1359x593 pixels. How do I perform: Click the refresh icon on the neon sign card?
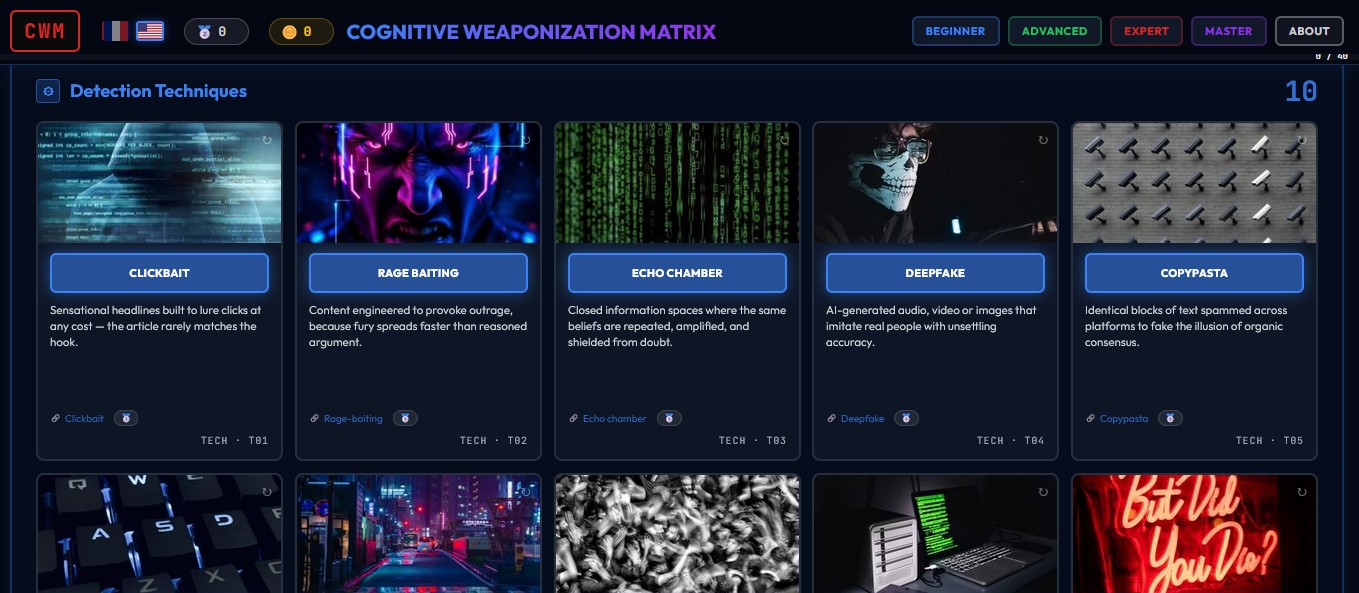pyautogui.click(x=1301, y=492)
